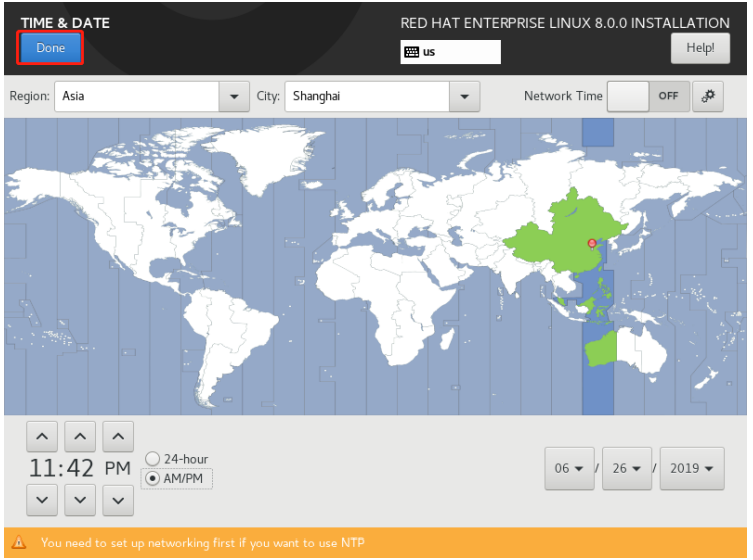This screenshot has width=753, height=560.
Task: Toggle AM/PM with down arrow
Action: click(x=118, y=500)
